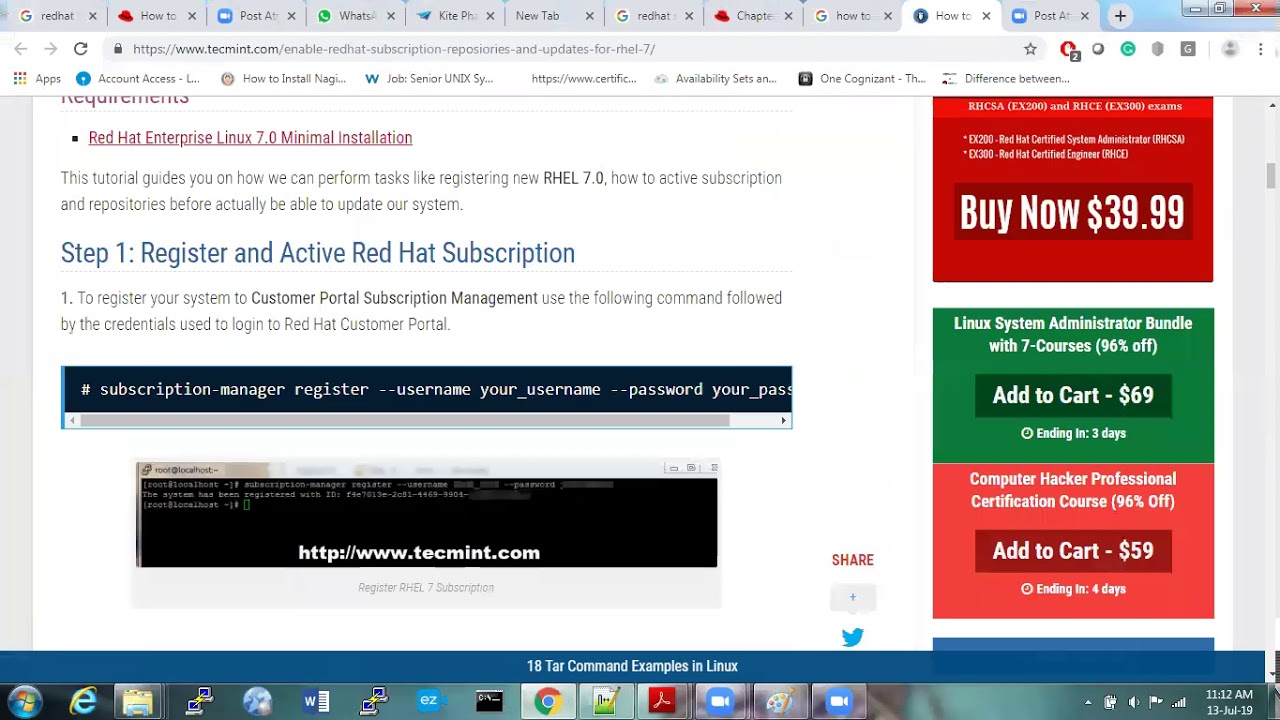Open the Apps shortcut in bookmarks bar
Image resolution: width=1280 pixels, height=720 pixels.
(37, 78)
